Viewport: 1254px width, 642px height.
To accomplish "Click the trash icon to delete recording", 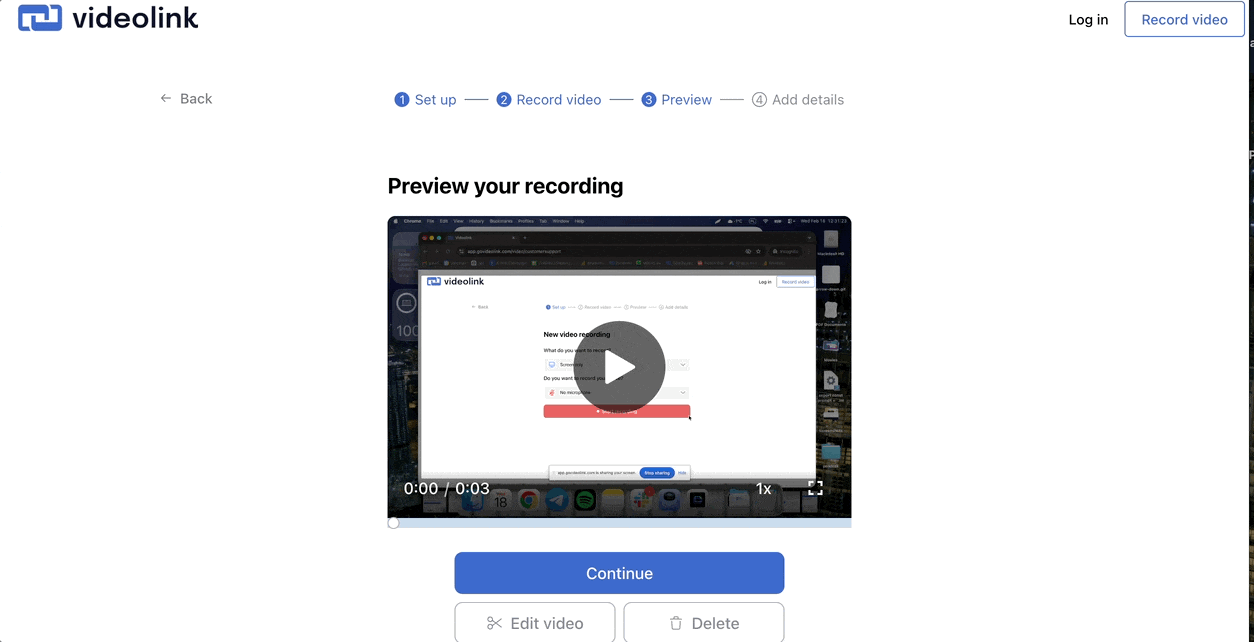I will (676, 623).
